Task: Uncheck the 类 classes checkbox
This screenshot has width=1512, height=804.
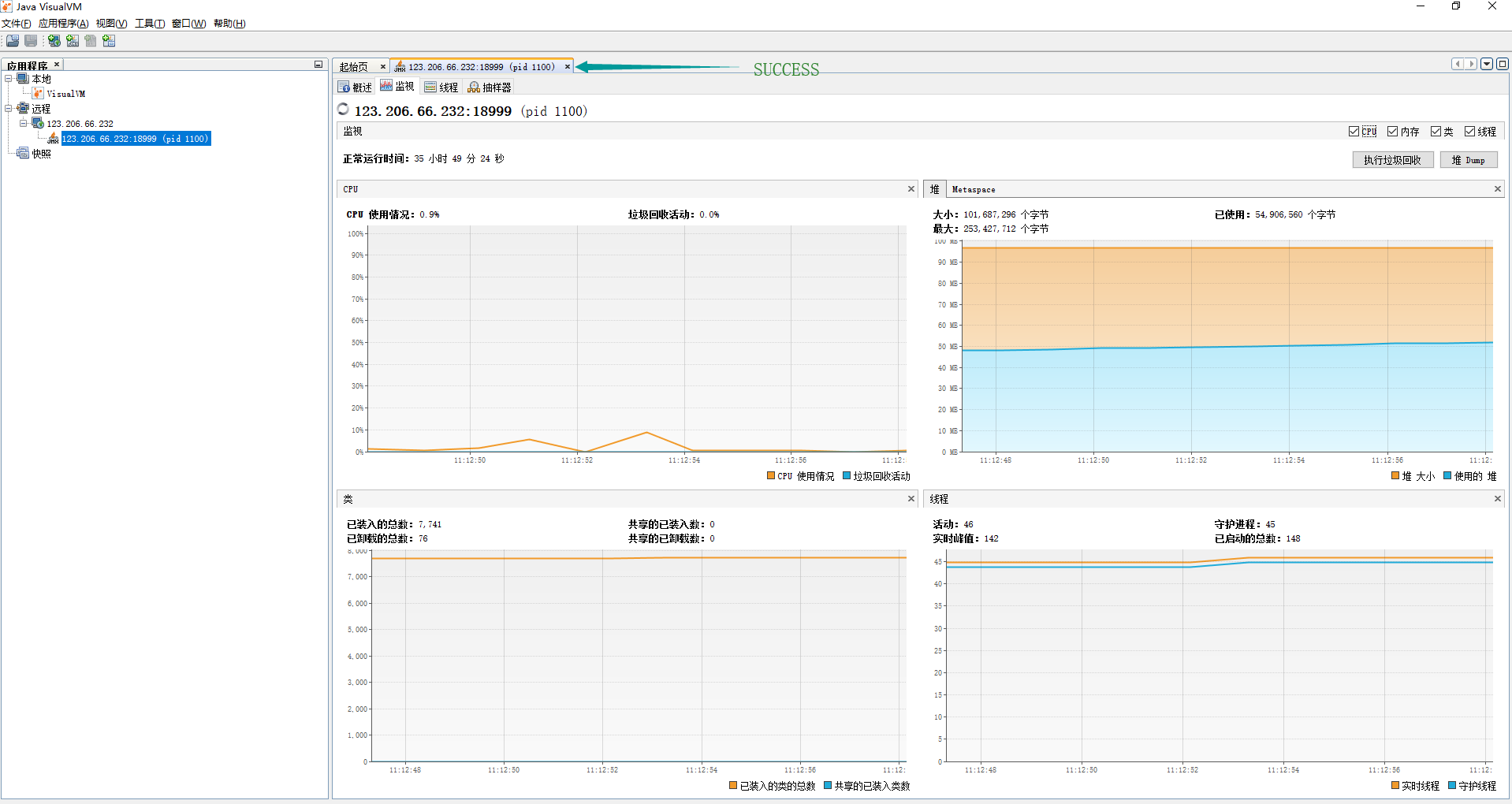Action: pyautogui.click(x=1436, y=132)
